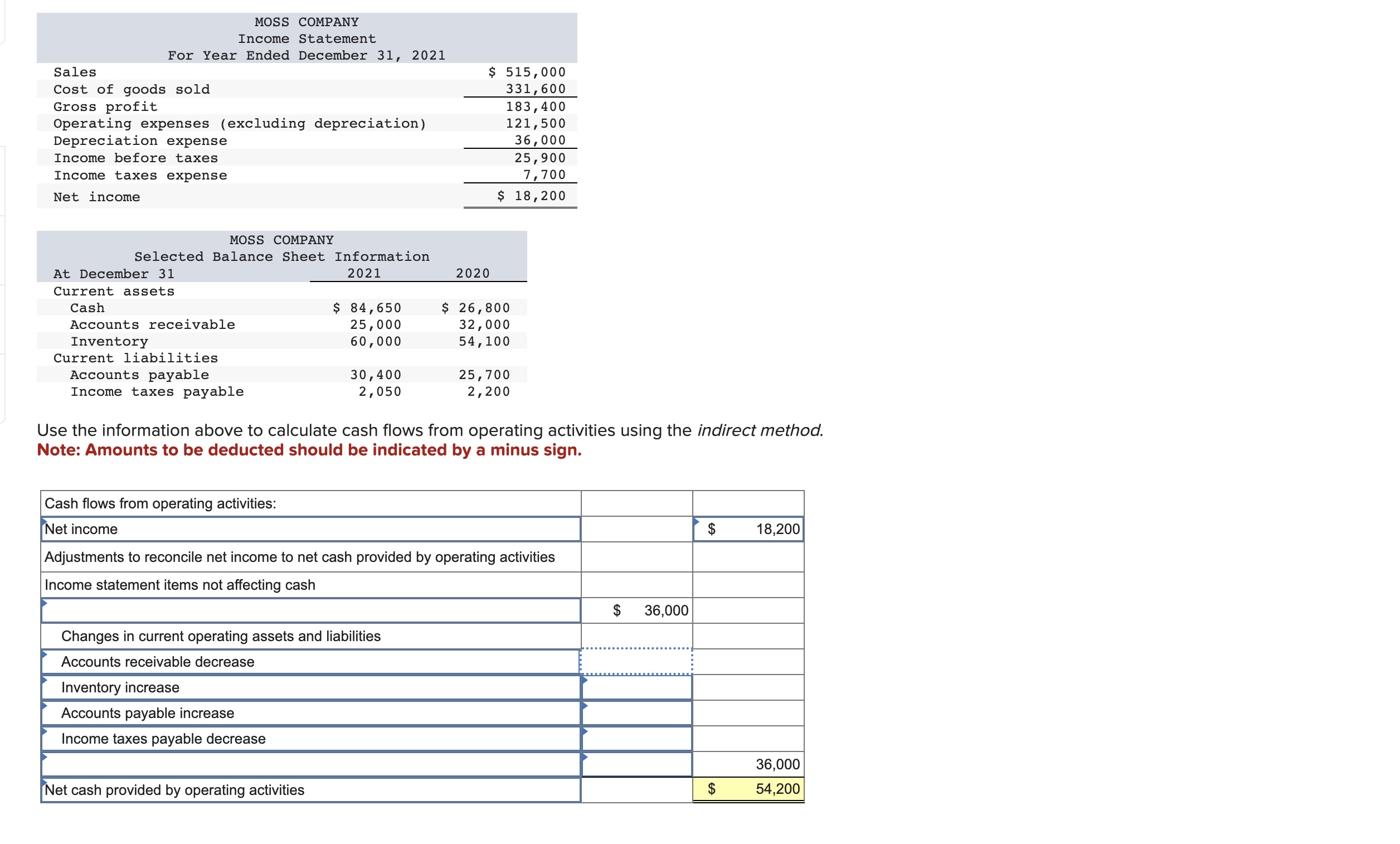This screenshot has height=844, width=1400.
Task: Click the yellow 54,200 total cell
Action: pyautogui.click(x=748, y=789)
